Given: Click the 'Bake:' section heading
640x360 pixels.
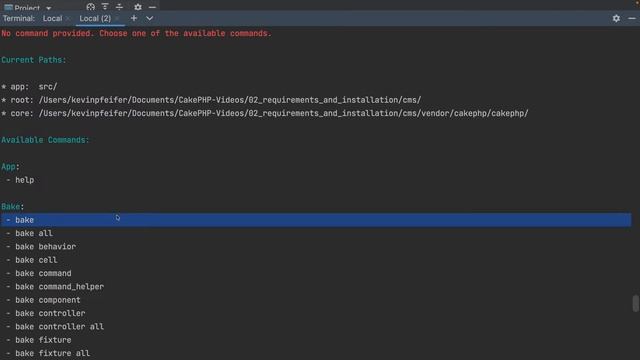Looking at the screenshot, I should (x=13, y=207).
